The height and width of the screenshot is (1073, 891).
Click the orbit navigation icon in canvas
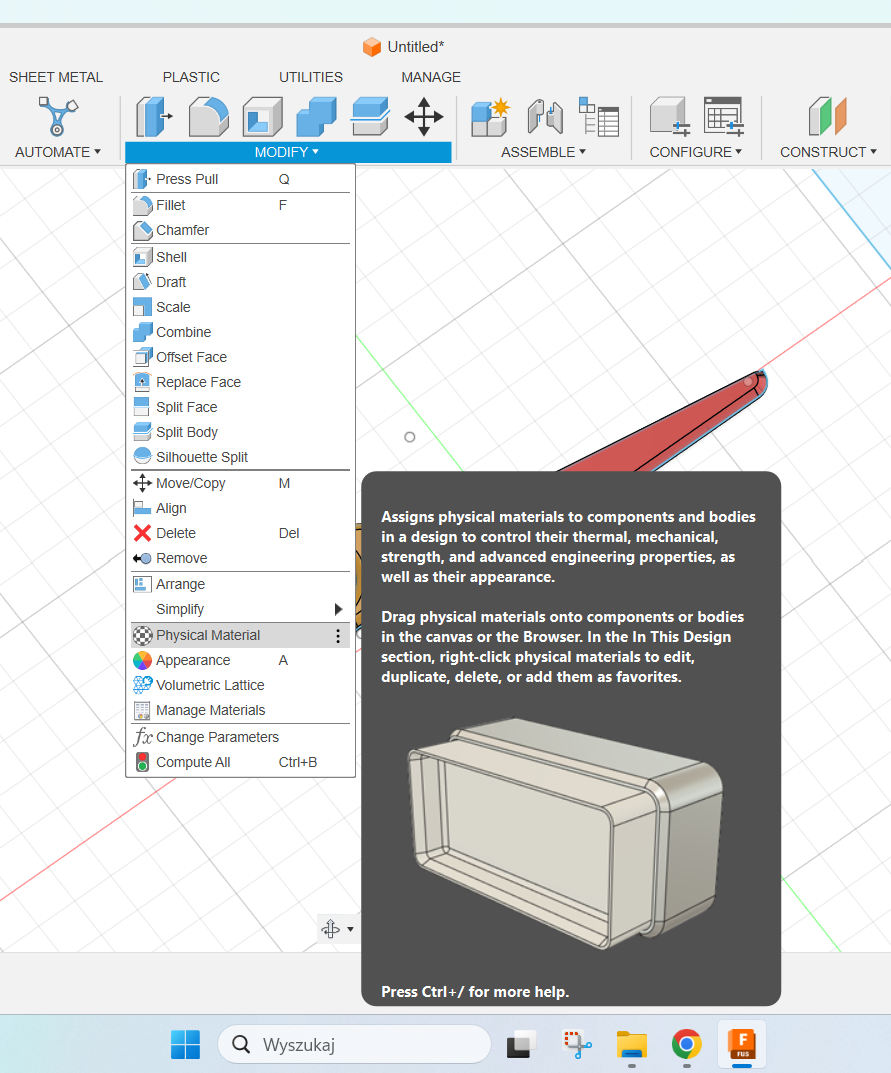[x=331, y=929]
